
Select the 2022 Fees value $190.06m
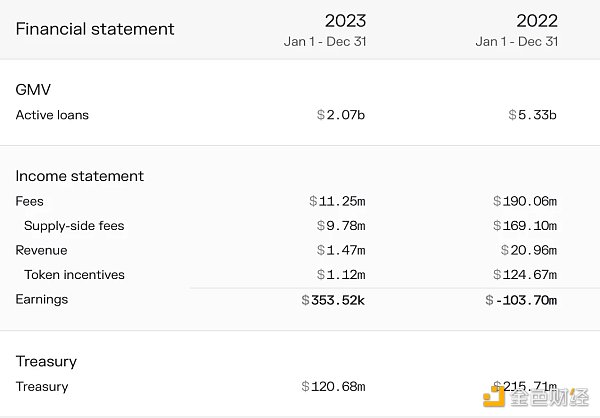click(x=524, y=201)
